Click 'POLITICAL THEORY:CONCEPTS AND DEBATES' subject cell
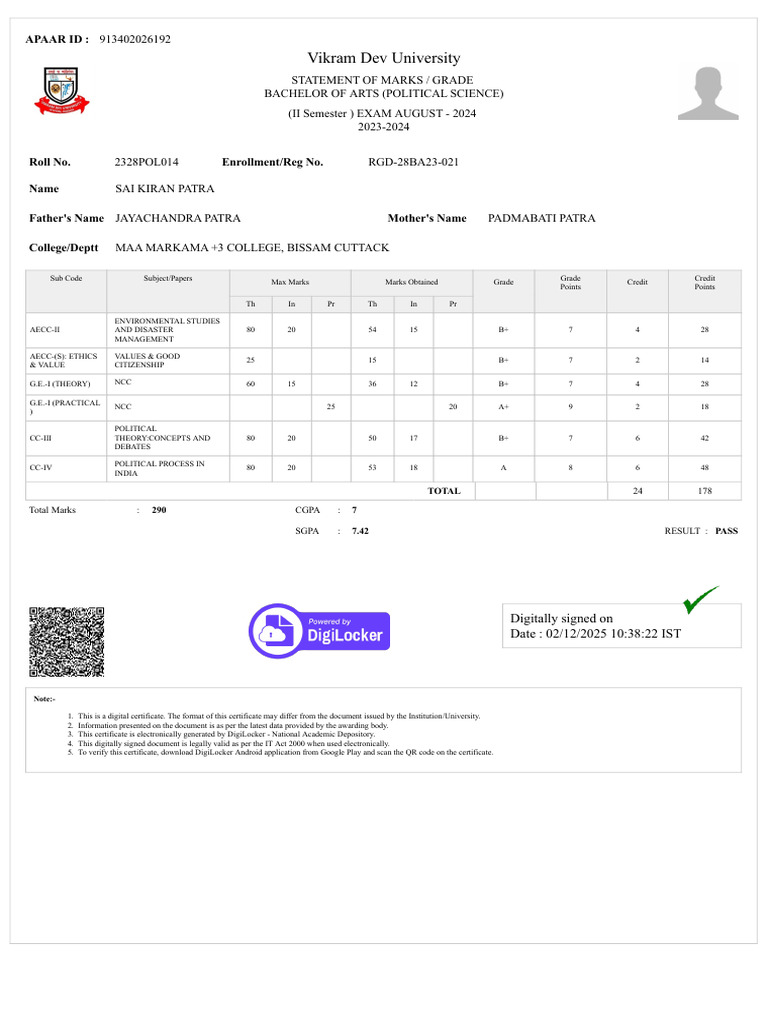The image size is (768, 1024). [168, 438]
